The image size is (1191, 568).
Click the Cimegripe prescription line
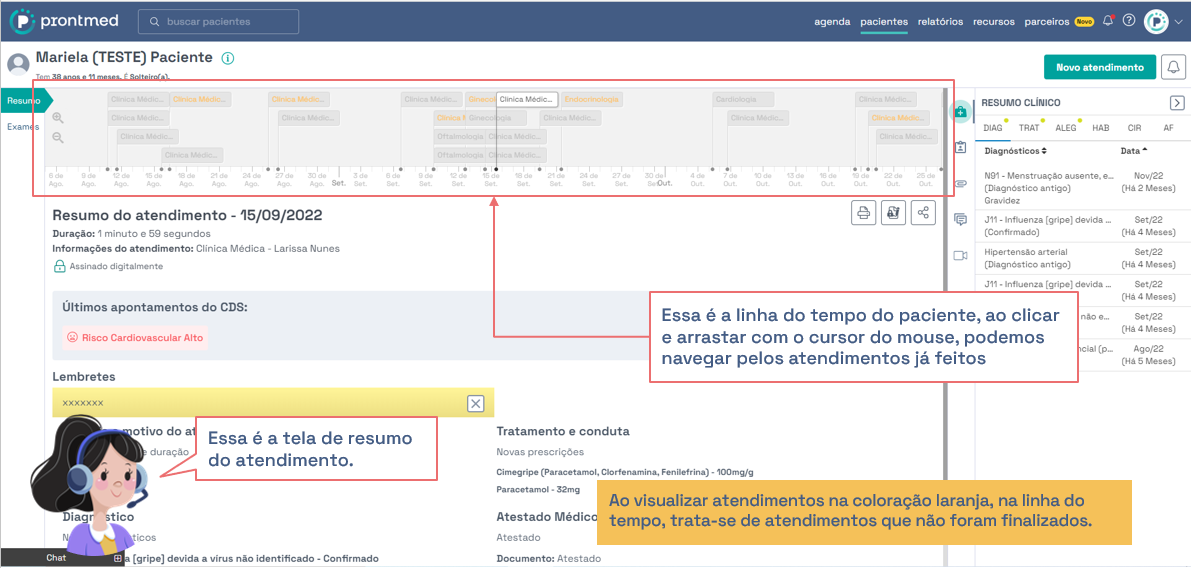(x=624, y=472)
